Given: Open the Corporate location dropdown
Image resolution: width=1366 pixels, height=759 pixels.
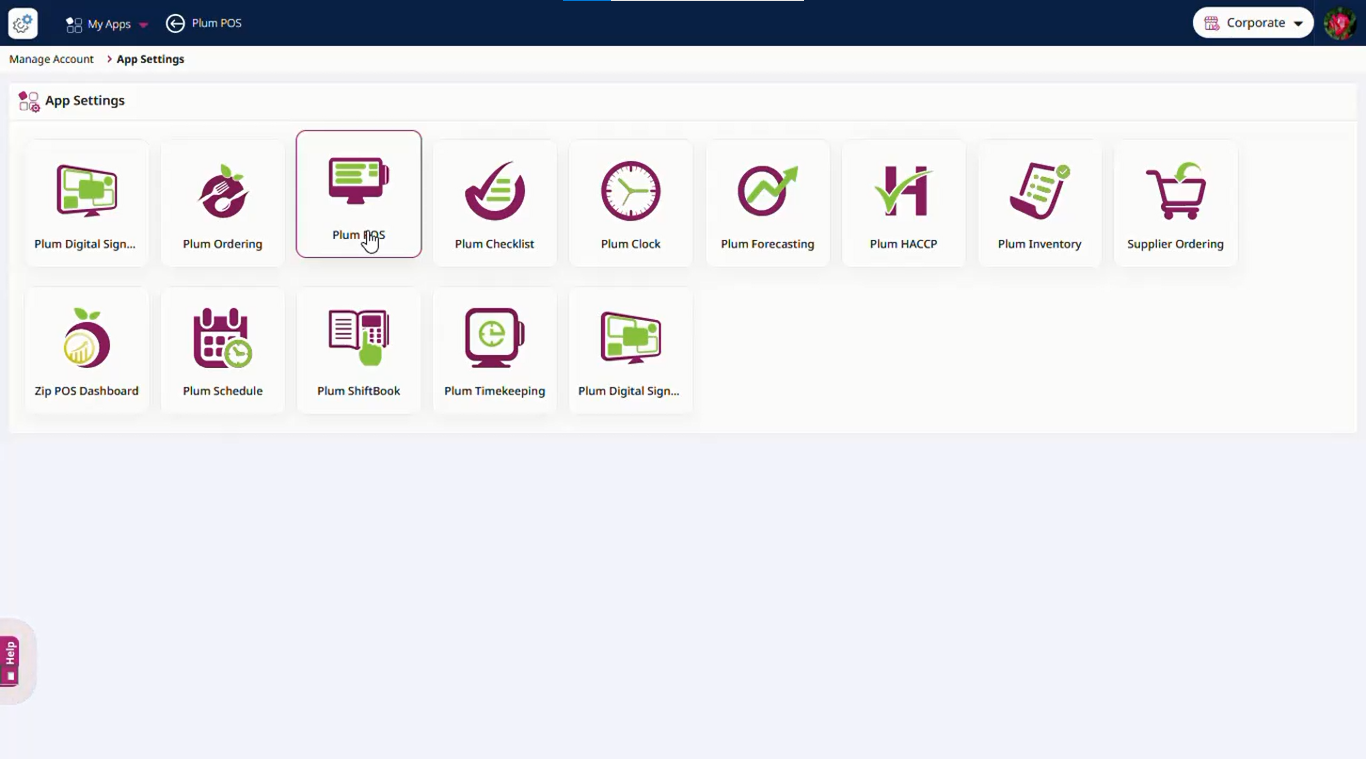Looking at the screenshot, I should click(1252, 23).
